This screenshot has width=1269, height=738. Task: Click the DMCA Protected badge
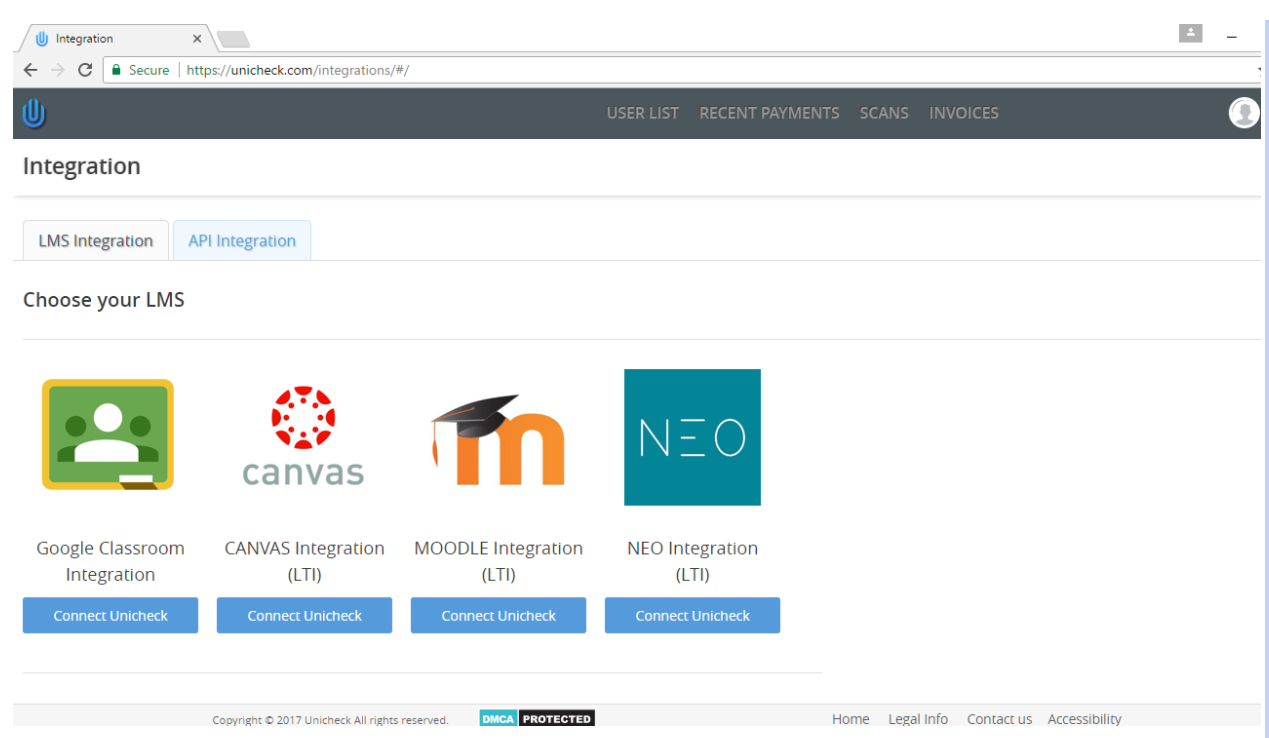pos(537,718)
